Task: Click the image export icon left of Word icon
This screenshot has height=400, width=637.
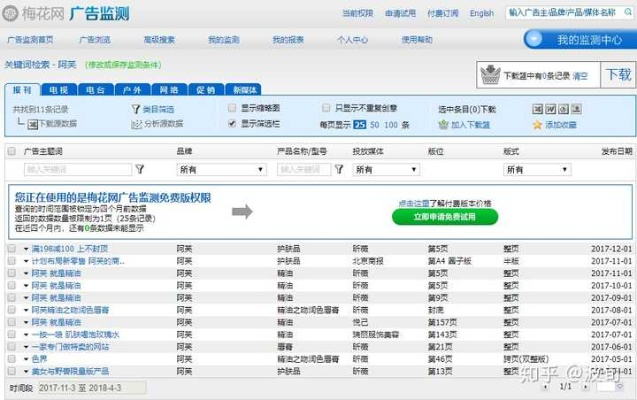Action: click(x=537, y=109)
